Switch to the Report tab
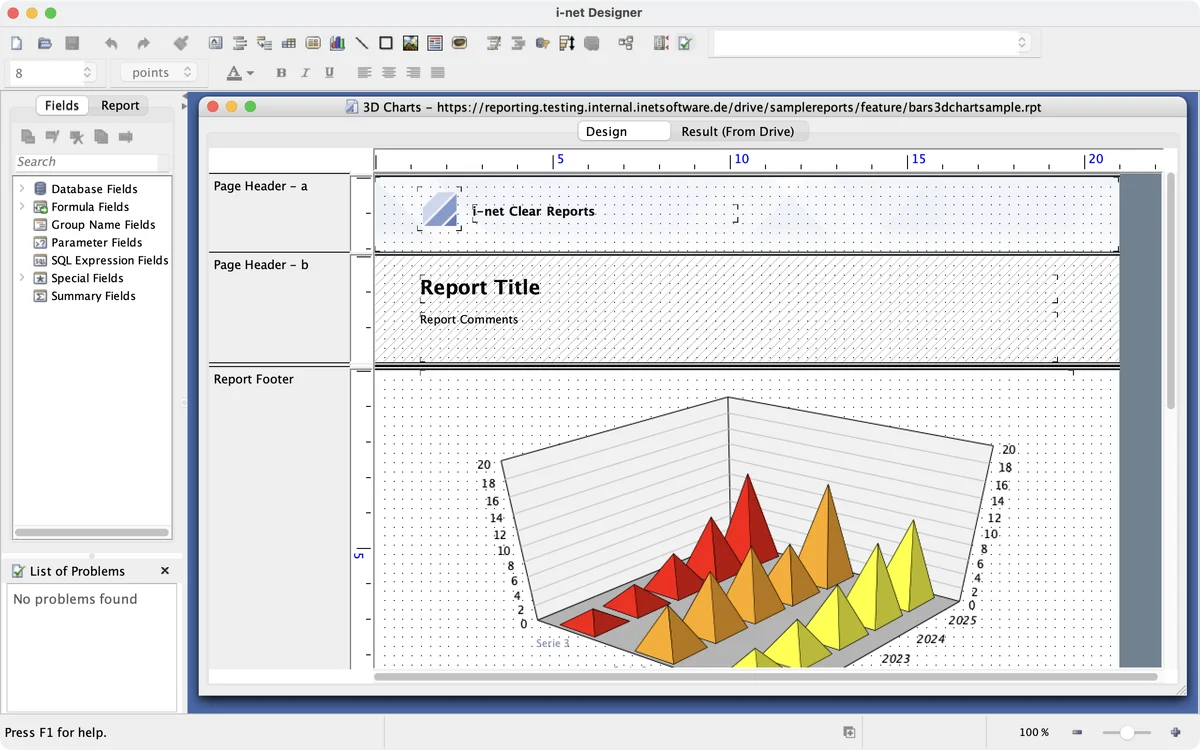This screenshot has height=750, width=1200. point(120,105)
